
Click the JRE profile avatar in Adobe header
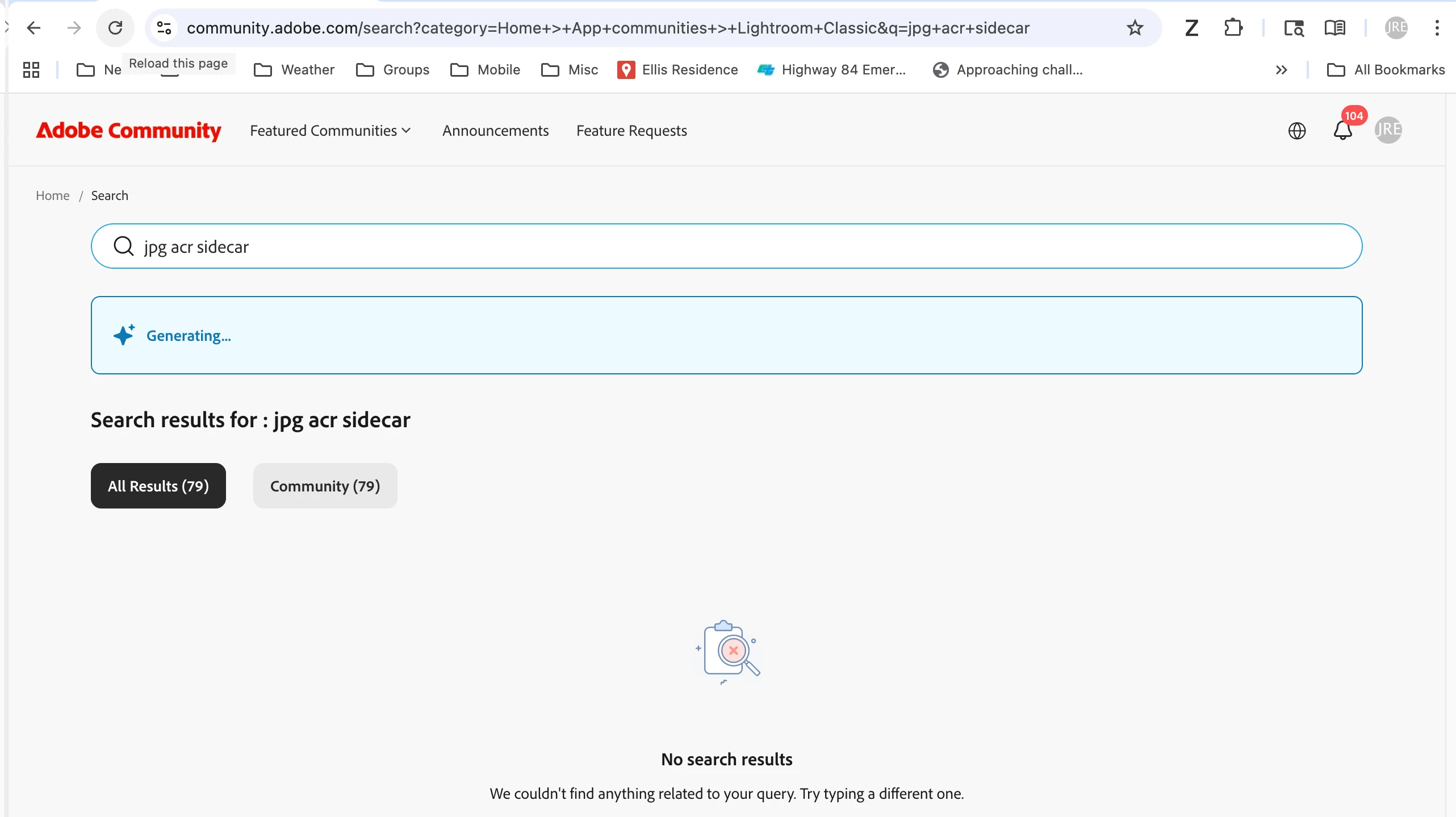click(x=1388, y=130)
